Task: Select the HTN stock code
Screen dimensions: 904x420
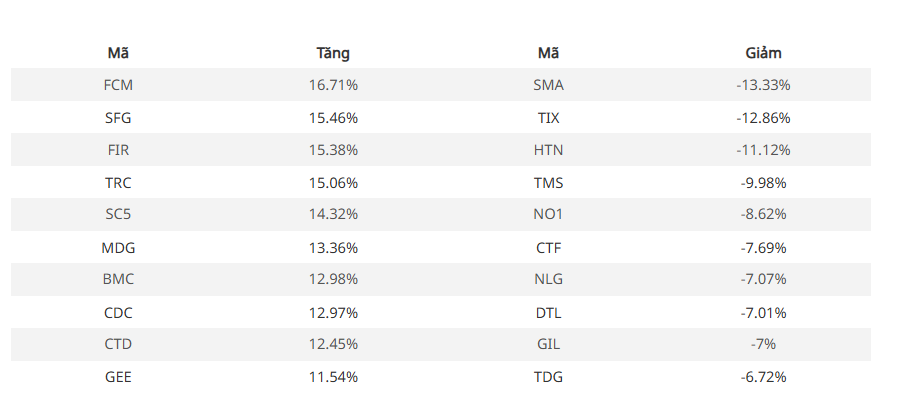Action: 548,150
